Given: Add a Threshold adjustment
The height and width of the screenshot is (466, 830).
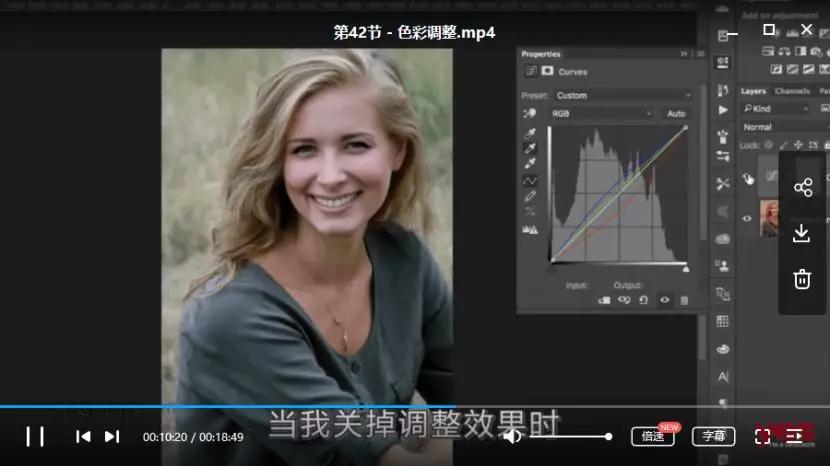Looking at the screenshot, I should click(809, 69).
